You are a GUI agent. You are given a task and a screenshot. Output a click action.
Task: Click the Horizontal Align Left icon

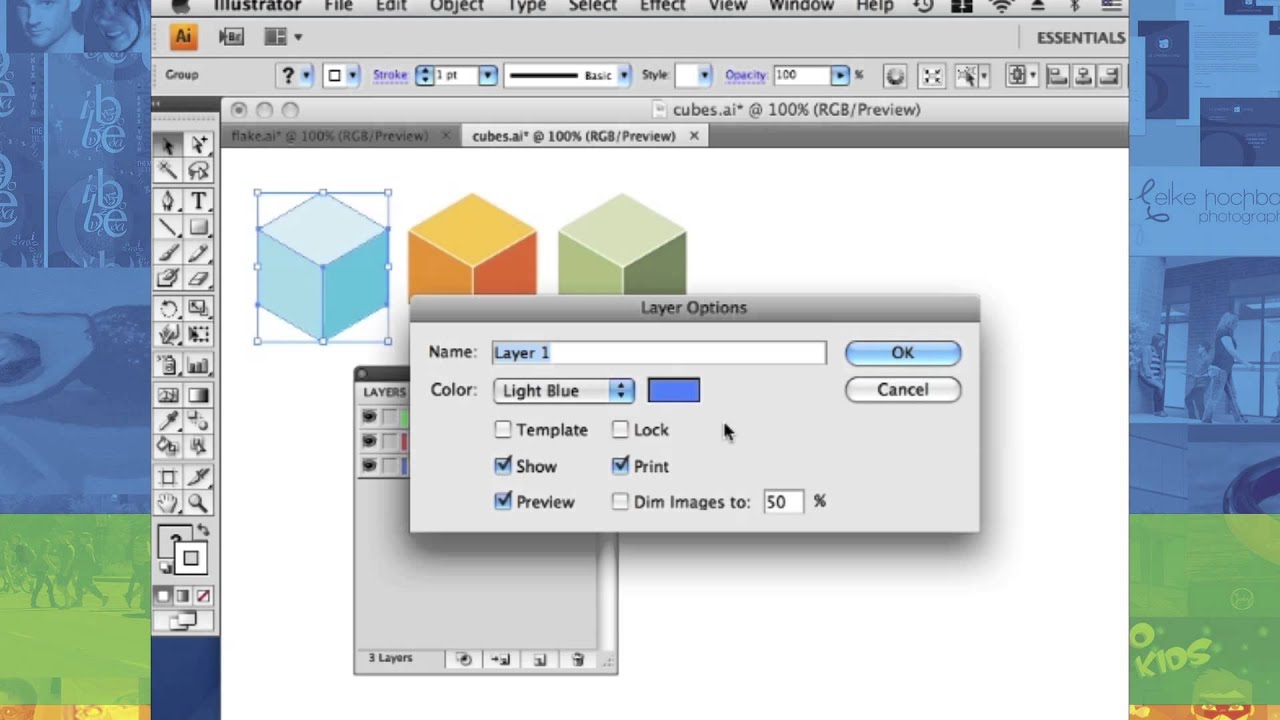(x=1057, y=75)
